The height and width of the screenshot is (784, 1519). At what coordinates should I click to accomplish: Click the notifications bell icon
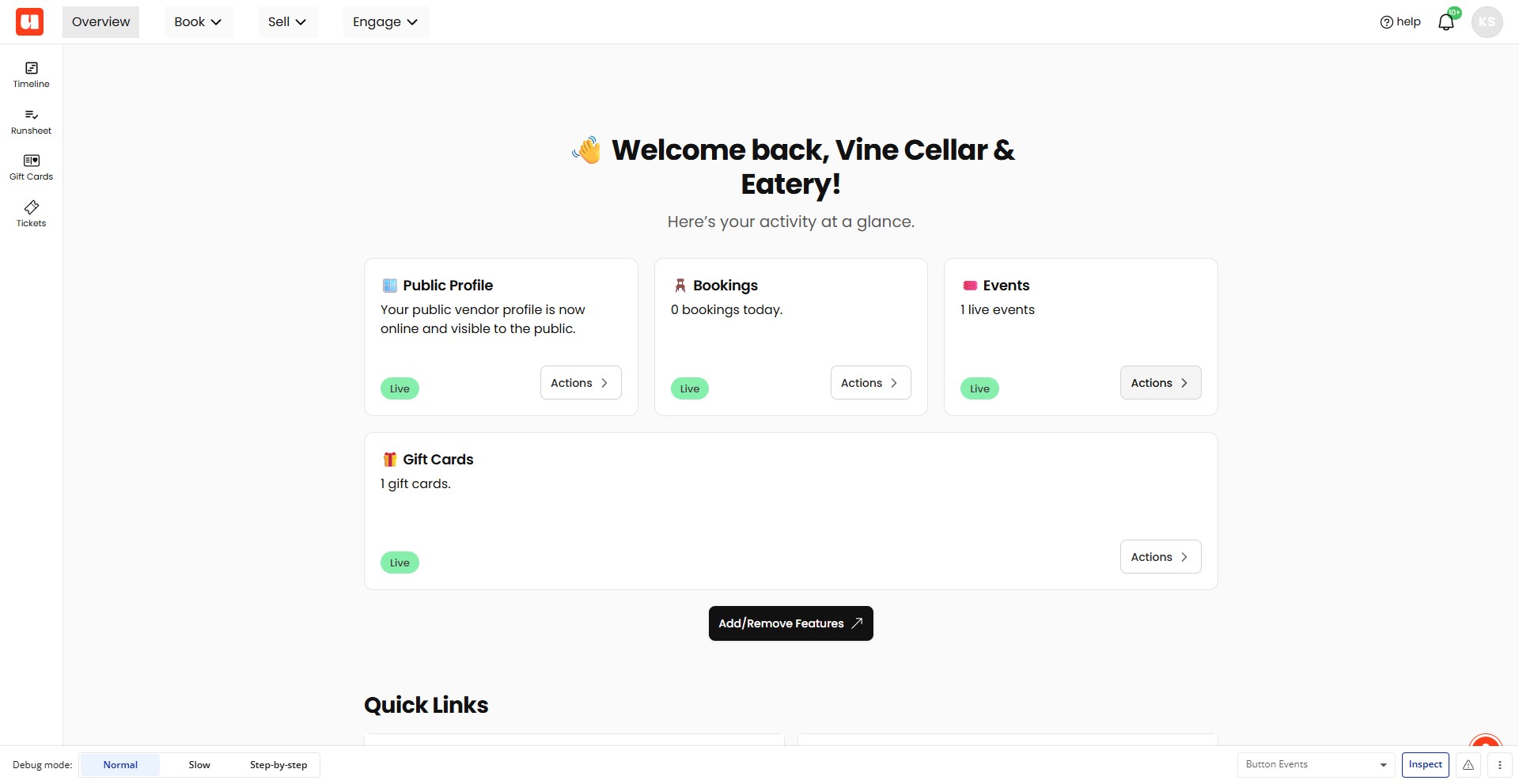1446,22
